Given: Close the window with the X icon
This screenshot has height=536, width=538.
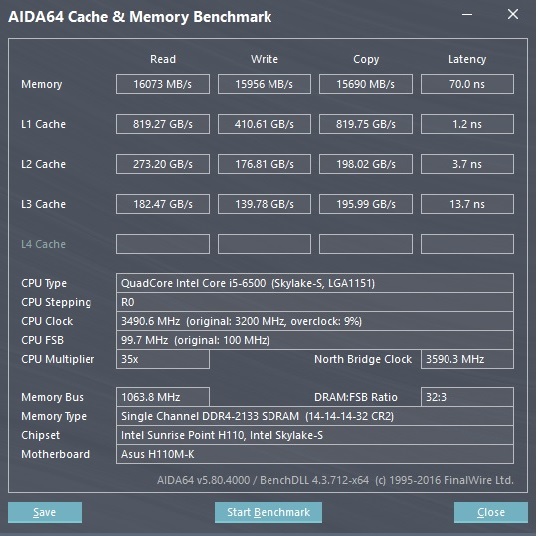Looking at the screenshot, I should click(x=513, y=14).
